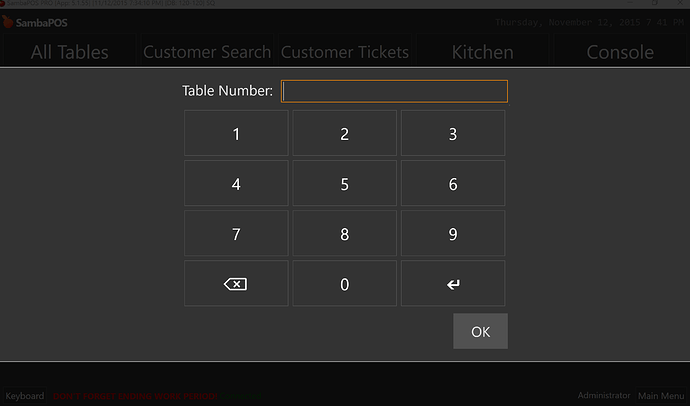Open the Main Menu

(x=661, y=396)
